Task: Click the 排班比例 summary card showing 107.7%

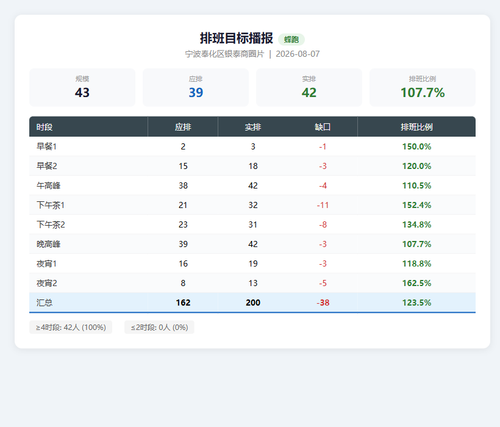Action: click(422, 88)
